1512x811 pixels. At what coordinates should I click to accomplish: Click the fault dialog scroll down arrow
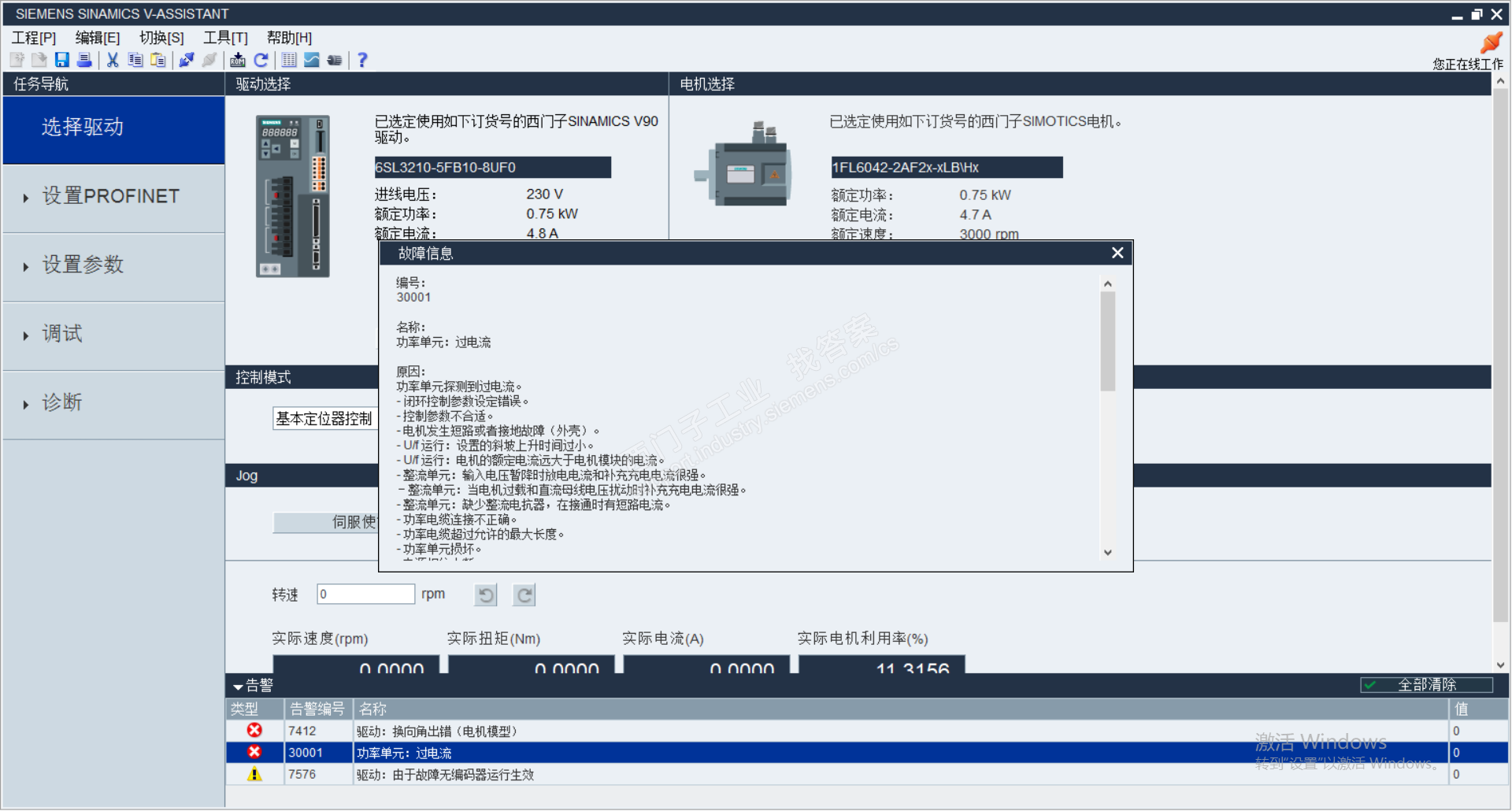tap(1108, 553)
